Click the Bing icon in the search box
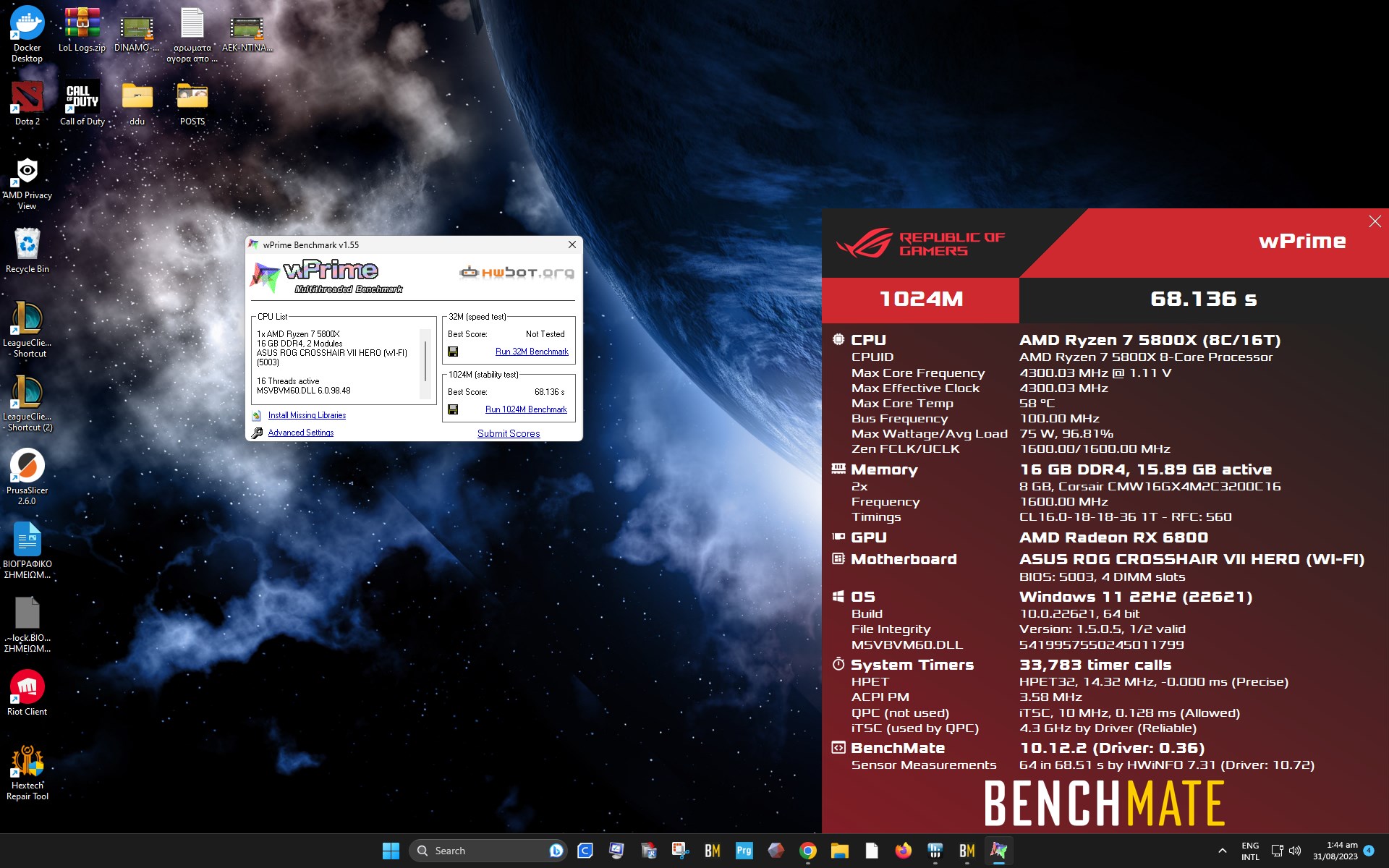The image size is (1389, 868). tap(556, 851)
